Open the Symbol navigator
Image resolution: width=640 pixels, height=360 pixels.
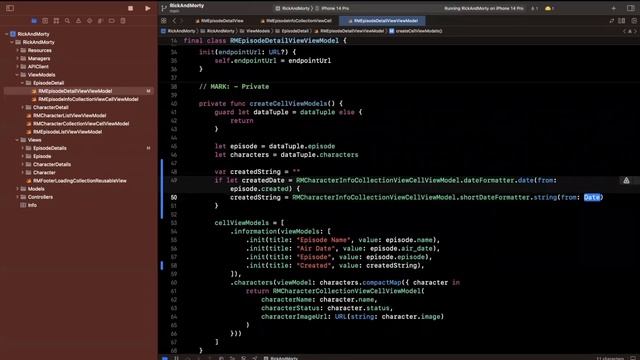(x=56, y=21)
